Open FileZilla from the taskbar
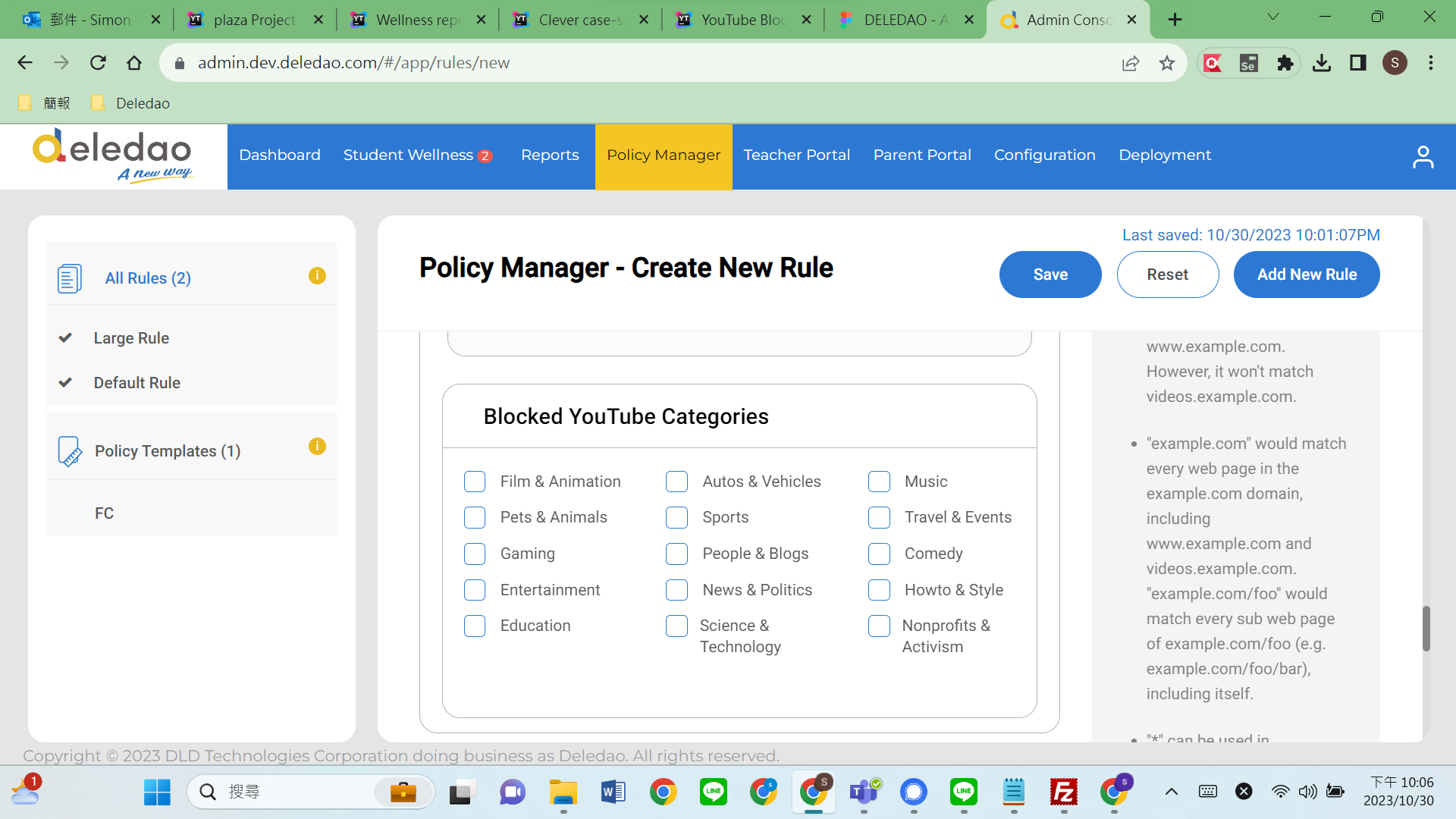Screen dimensions: 1456x819 click(1063, 792)
